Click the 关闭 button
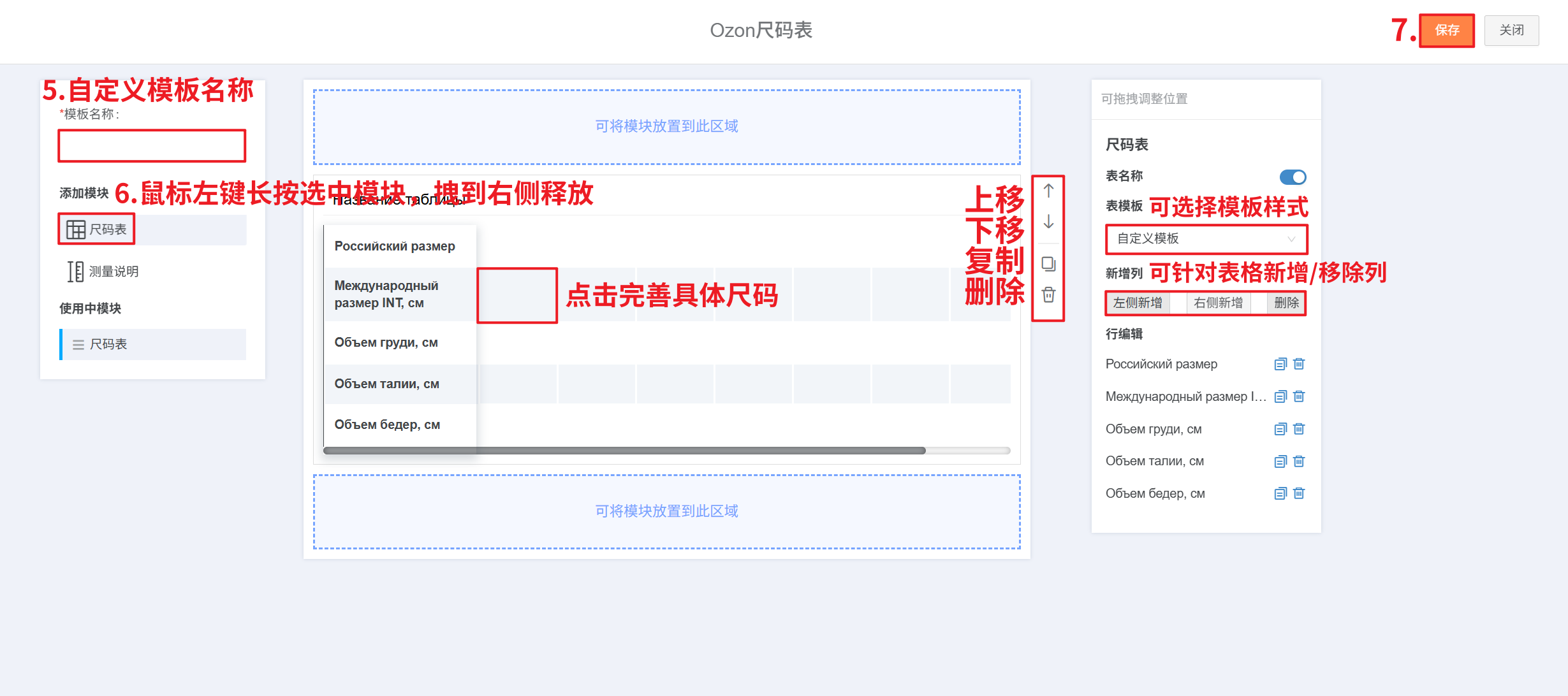The image size is (1568, 696). tap(1511, 30)
